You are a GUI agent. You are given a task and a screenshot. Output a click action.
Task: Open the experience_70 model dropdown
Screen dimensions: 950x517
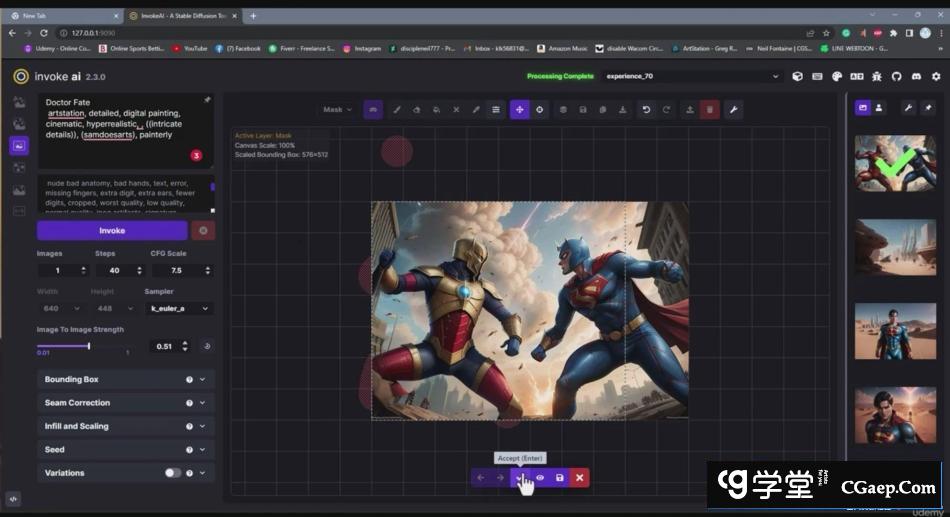[692, 76]
